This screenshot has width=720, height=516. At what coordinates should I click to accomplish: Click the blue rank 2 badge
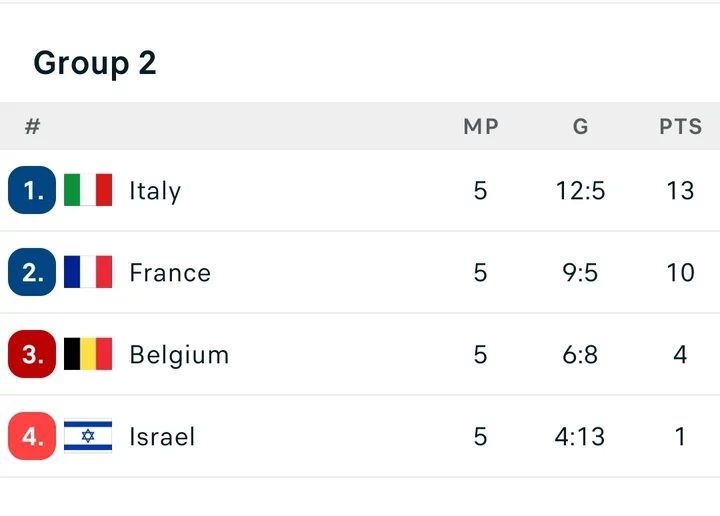[32, 272]
